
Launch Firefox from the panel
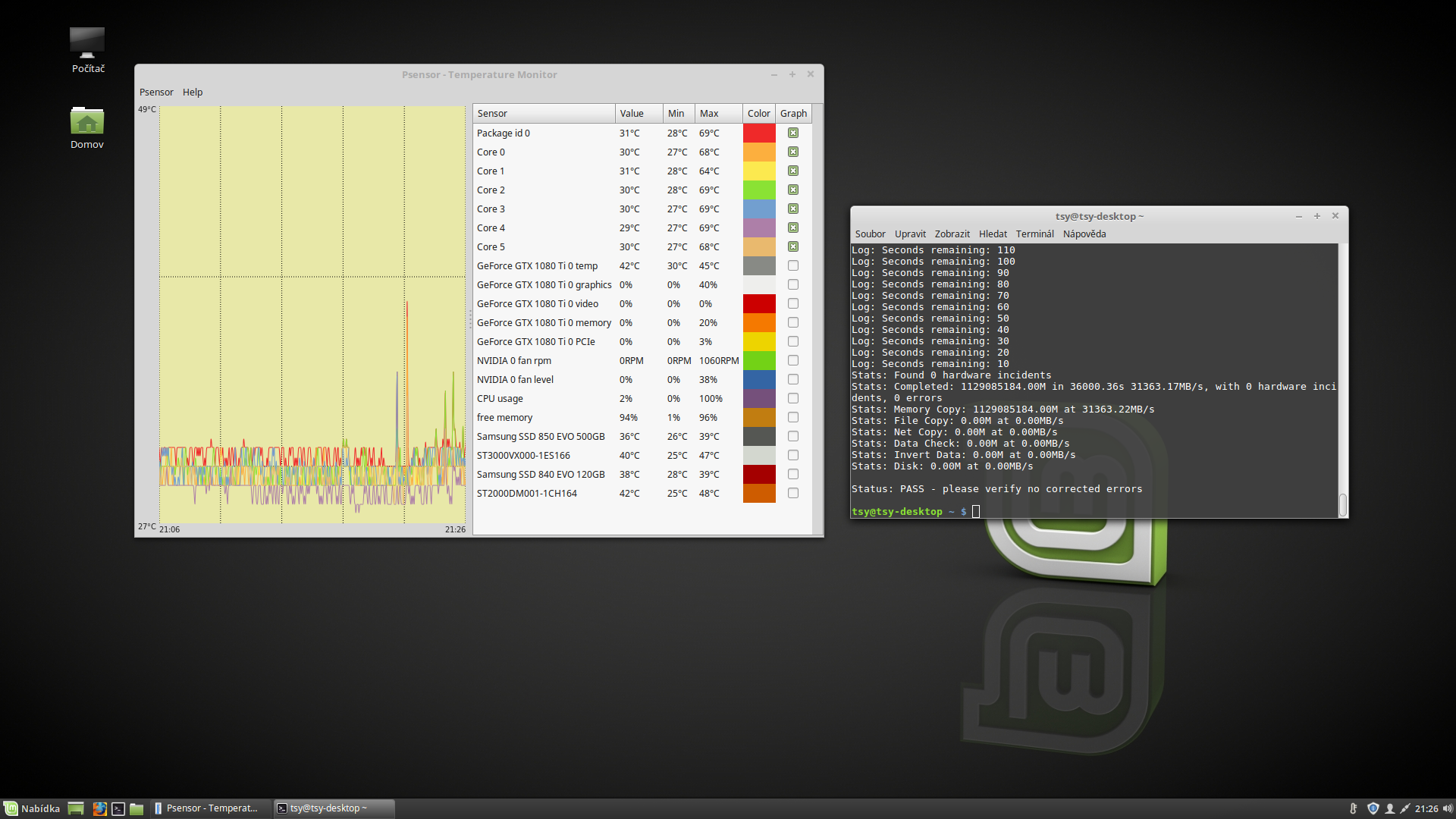point(99,808)
